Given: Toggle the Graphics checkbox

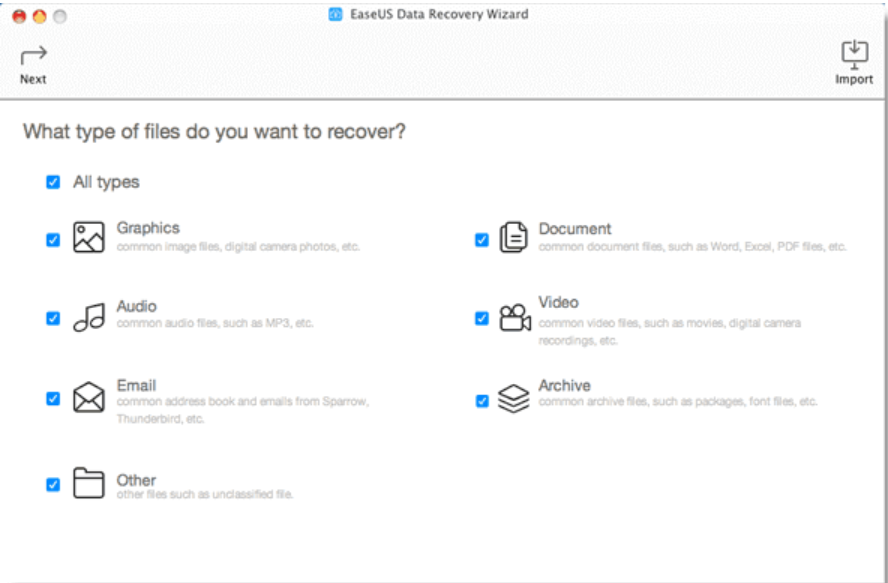Looking at the screenshot, I should tap(53, 240).
